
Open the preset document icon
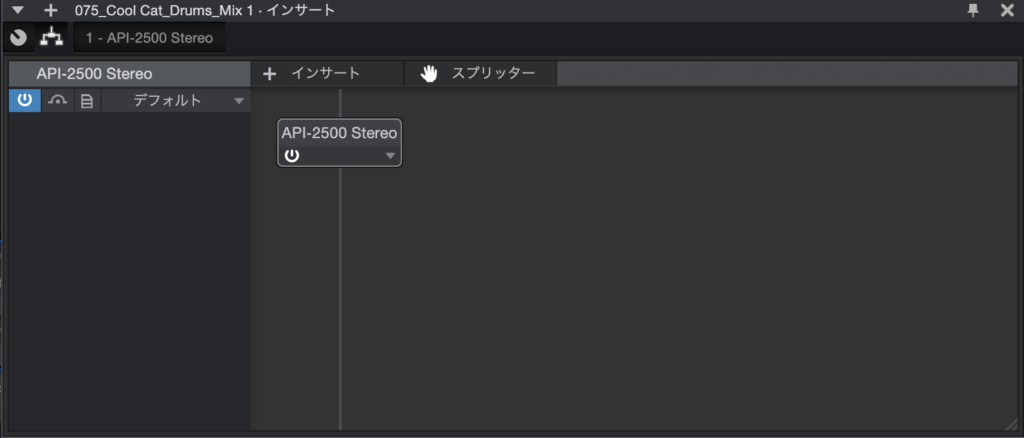point(86,101)
